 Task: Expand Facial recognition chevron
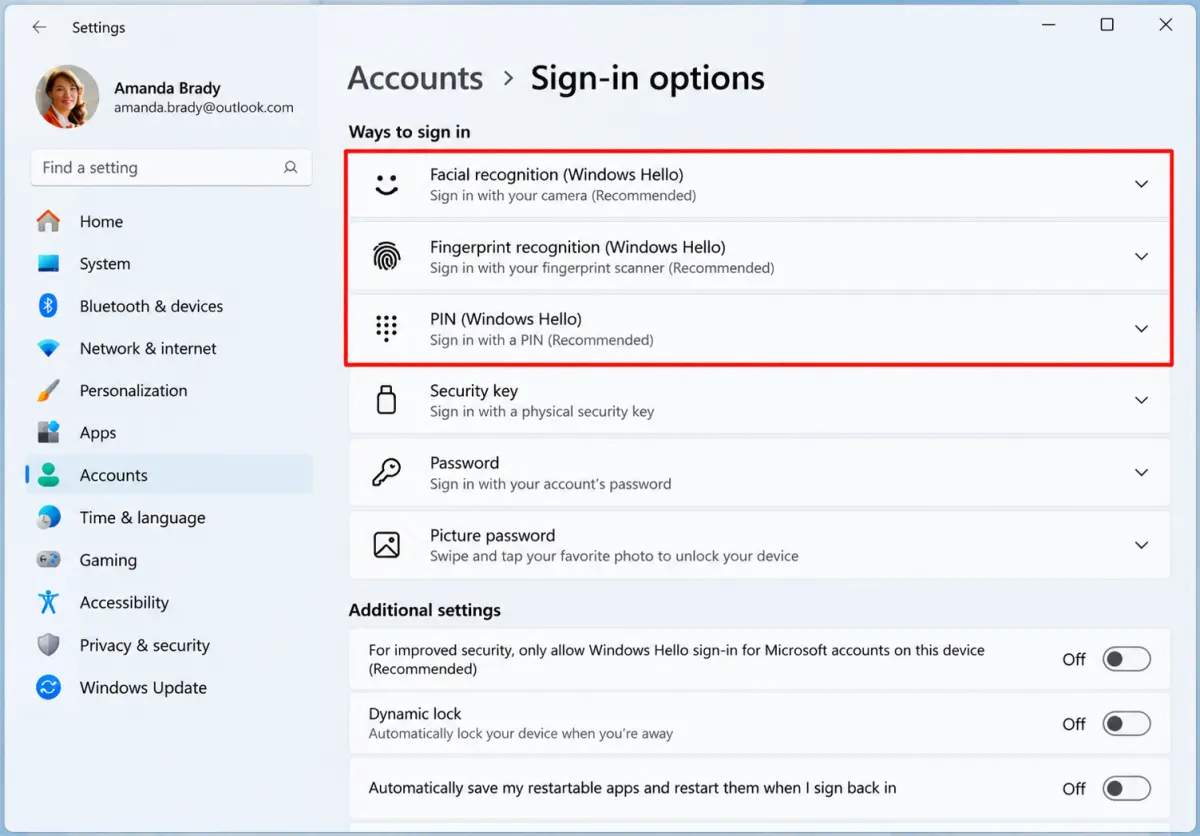1141,184
